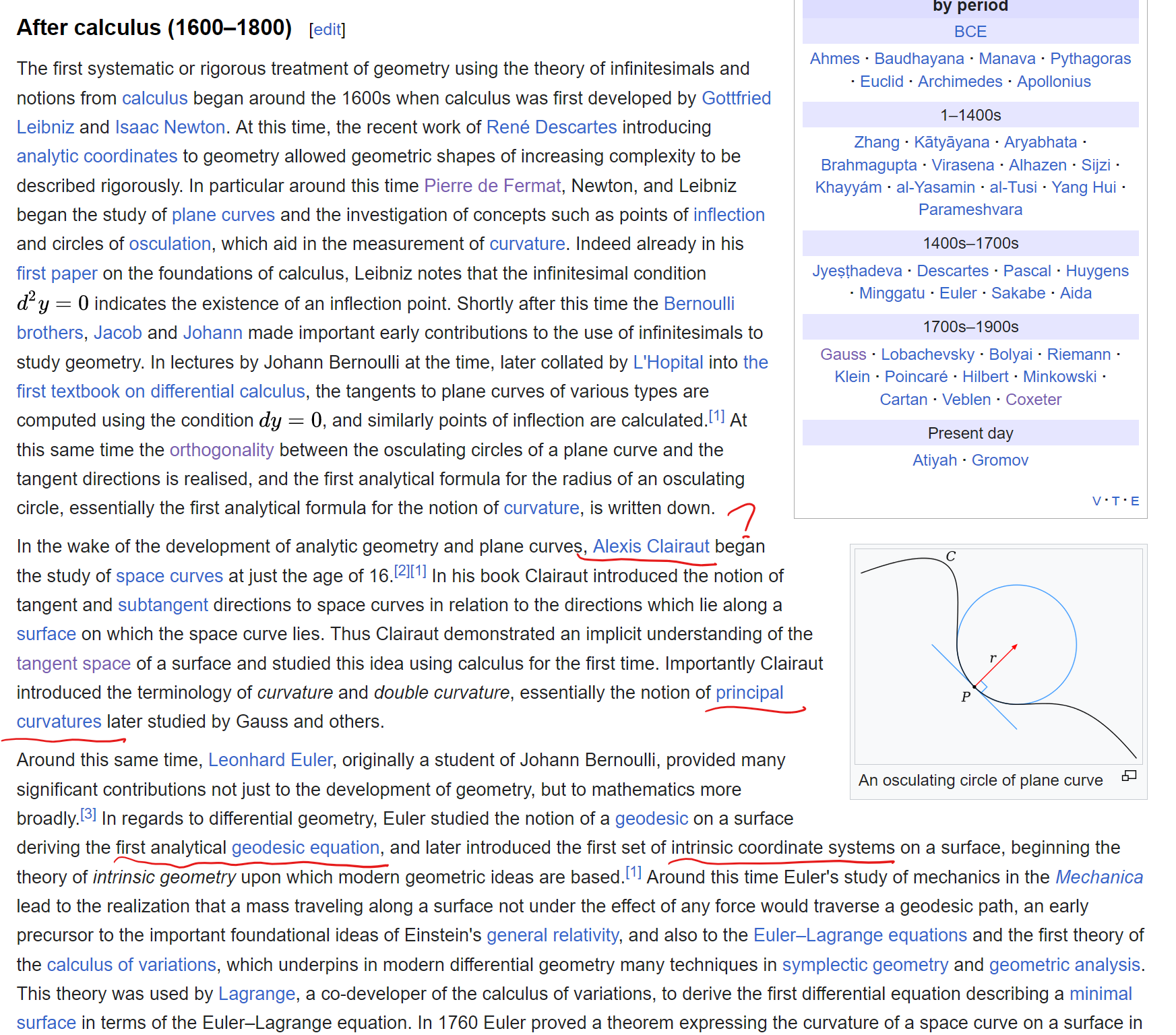
Task: Visit the symplectic geometry link
Action: [865, 965]
